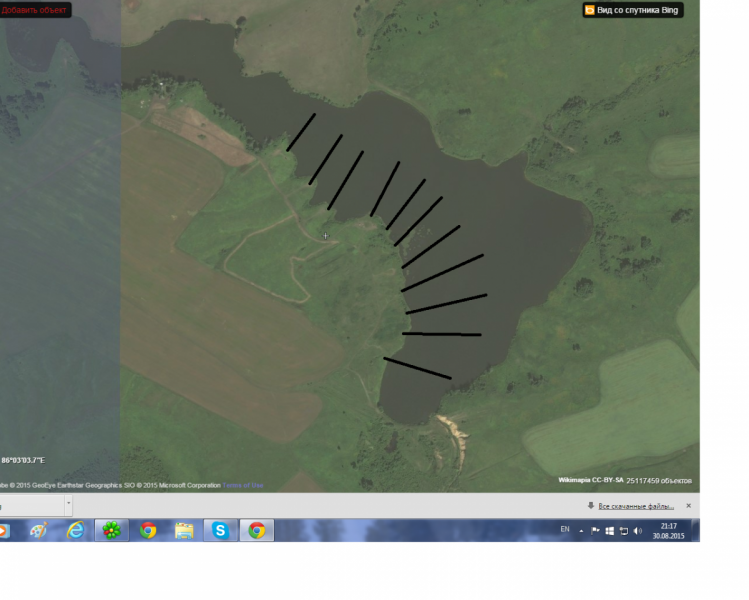Close the downloads bar with the X
This screenshot has height=600, width=749.
(692, 506)
